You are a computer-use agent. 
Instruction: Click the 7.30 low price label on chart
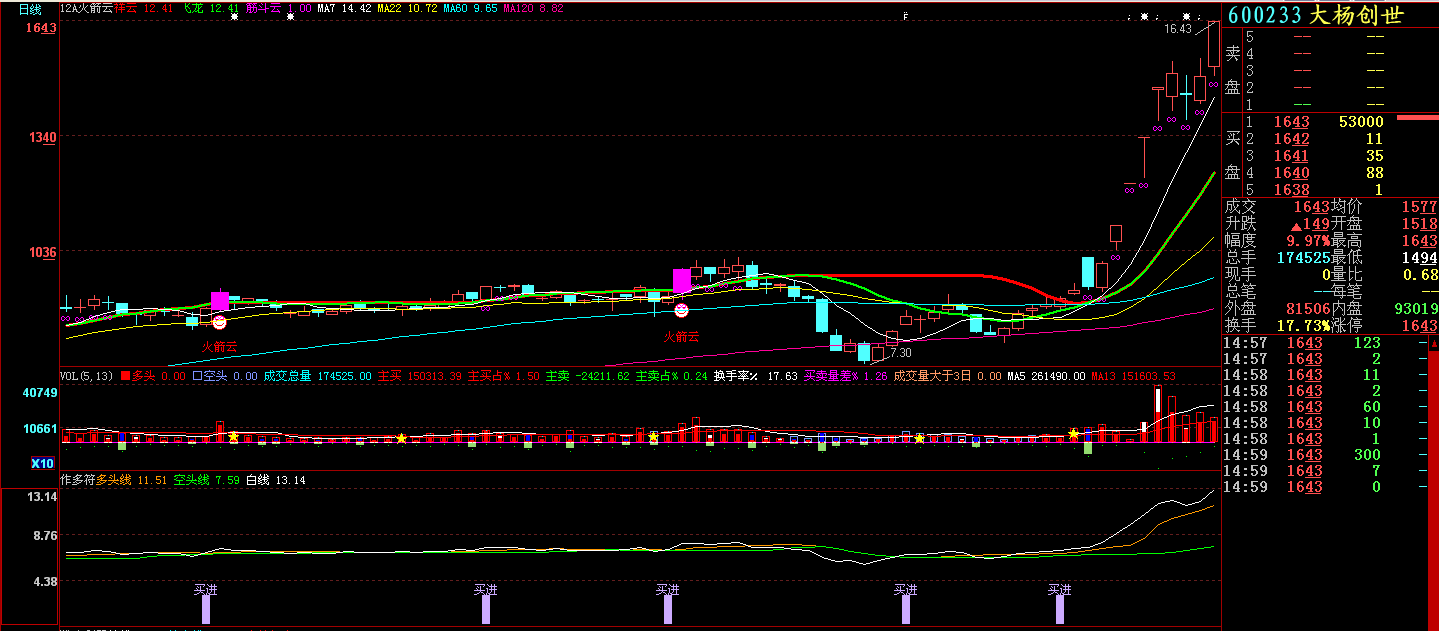tap(900, 353)
